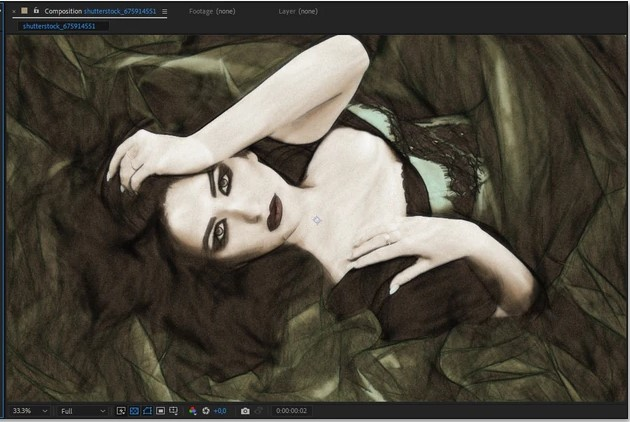Adjust the exposure value +0.0
630x422 pixels.
click(220, 411)
